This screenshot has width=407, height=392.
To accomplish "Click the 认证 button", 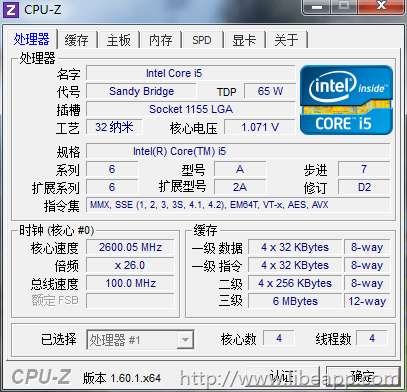I will coord(282,377).
